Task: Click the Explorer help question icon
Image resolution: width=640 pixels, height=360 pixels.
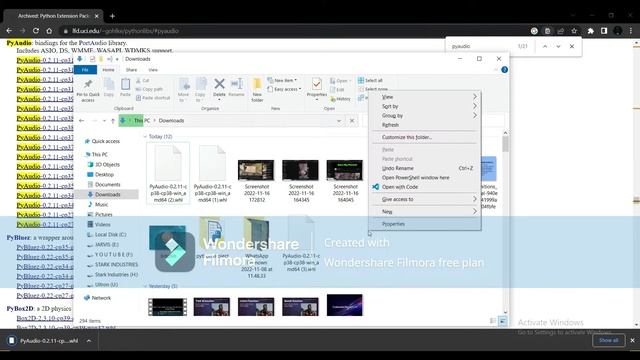Action: pos(504,70)
